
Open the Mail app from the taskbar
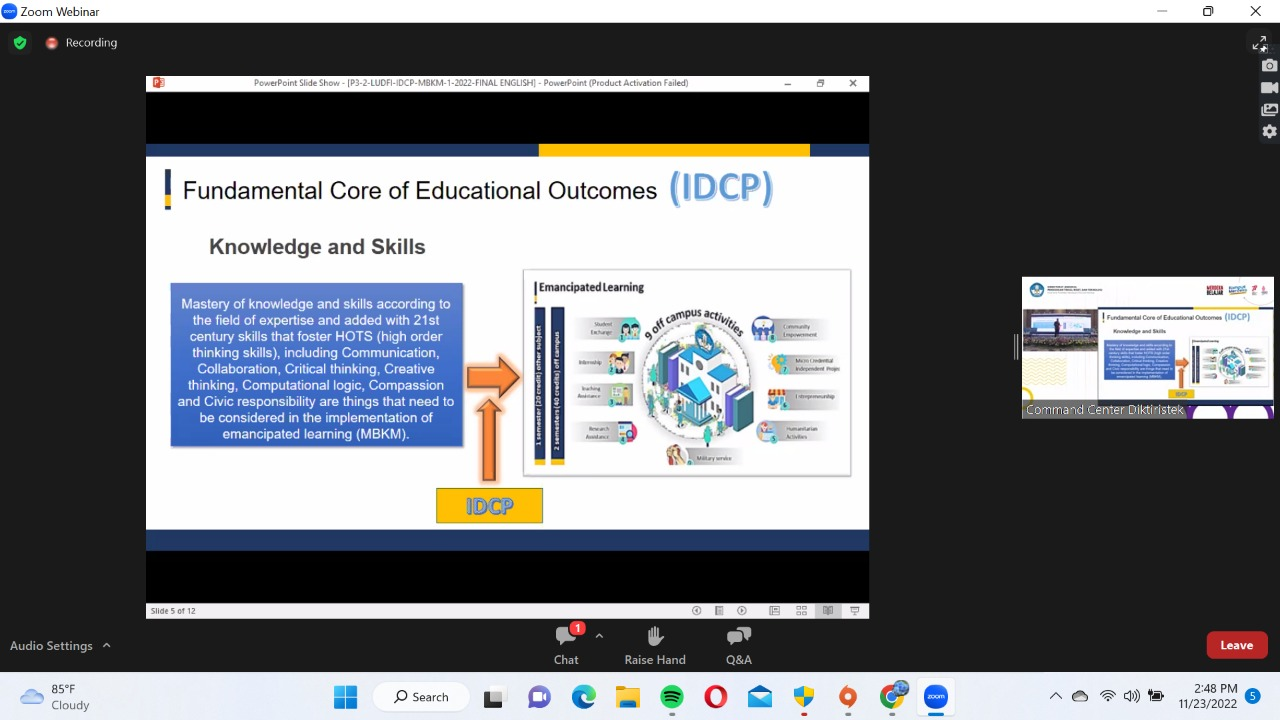(760, 697)
